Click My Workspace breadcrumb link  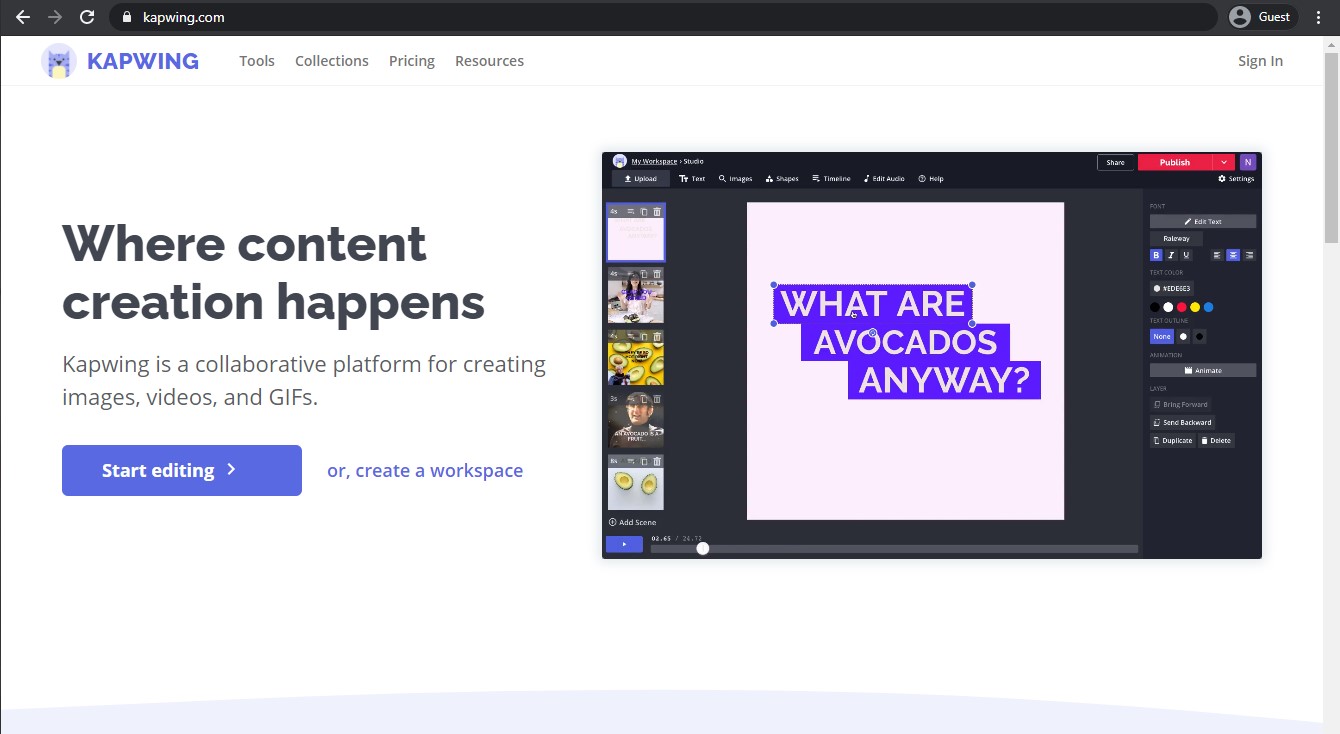[x=654, y=161]
